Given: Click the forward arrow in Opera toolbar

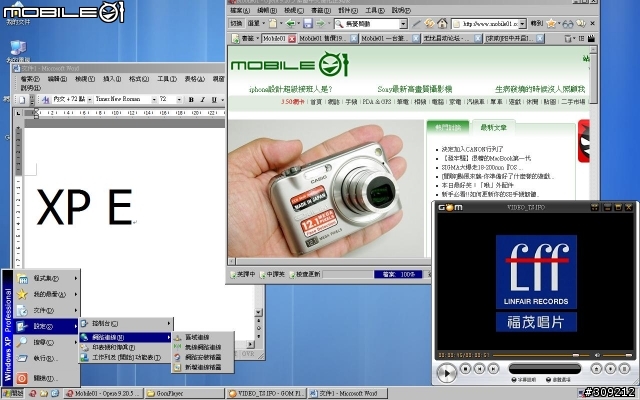Looking at the screenshot, I should [321, 24].
